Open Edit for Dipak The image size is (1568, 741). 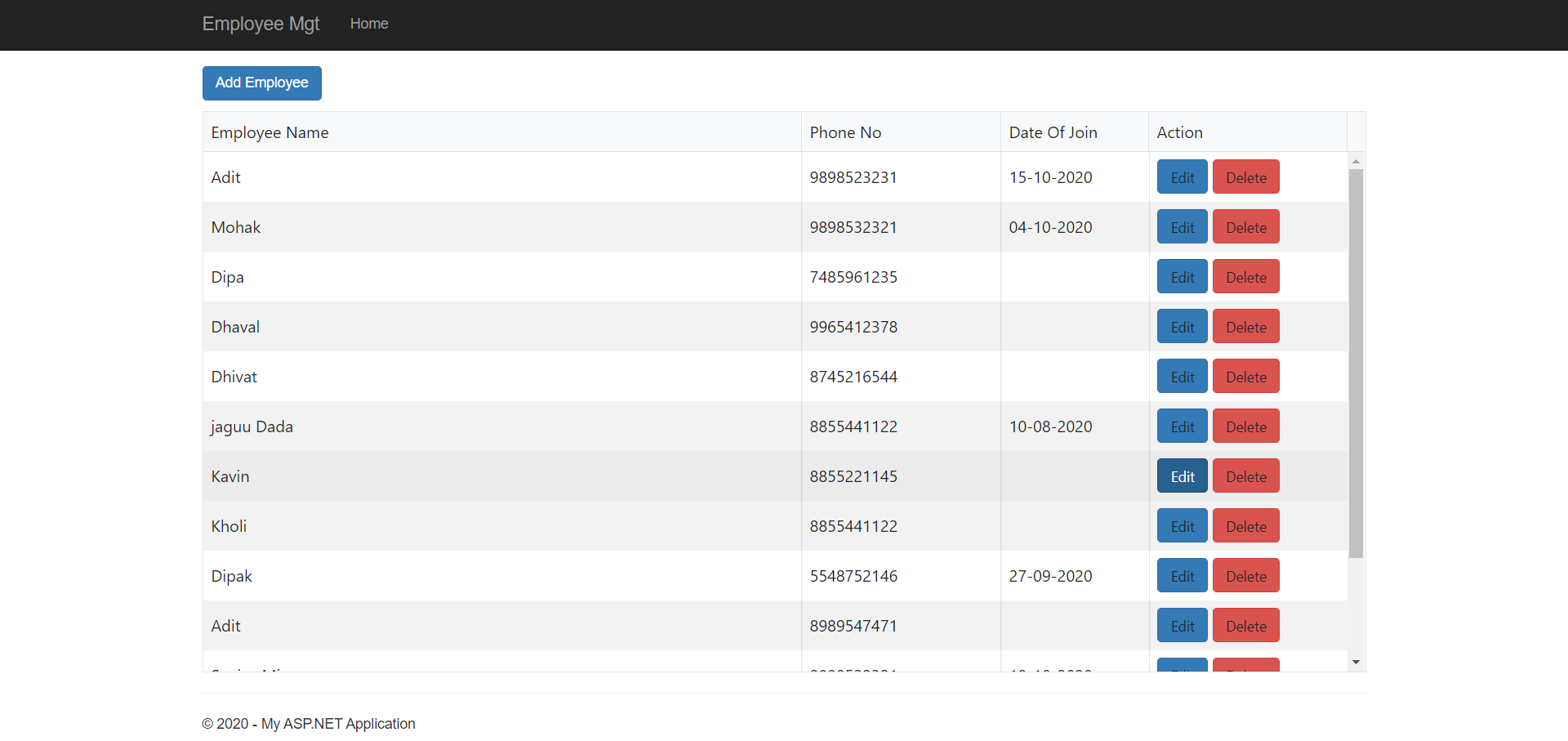1182,576
